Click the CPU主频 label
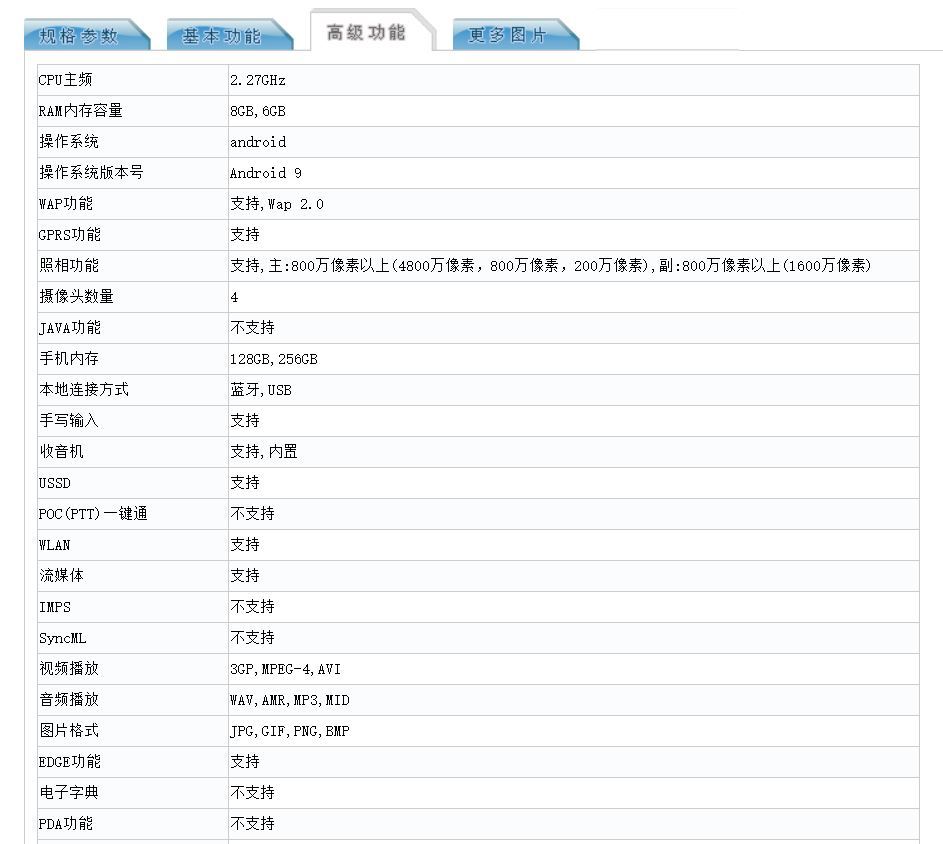 point(65,80)
